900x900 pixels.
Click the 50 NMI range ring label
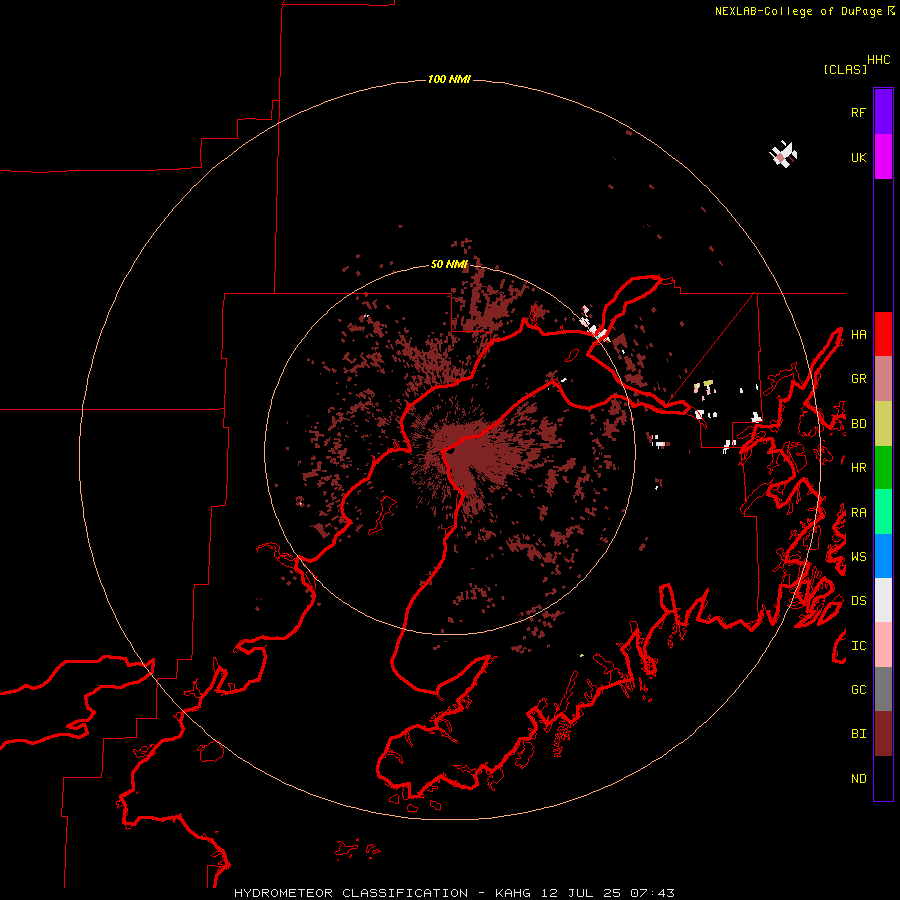449,264
